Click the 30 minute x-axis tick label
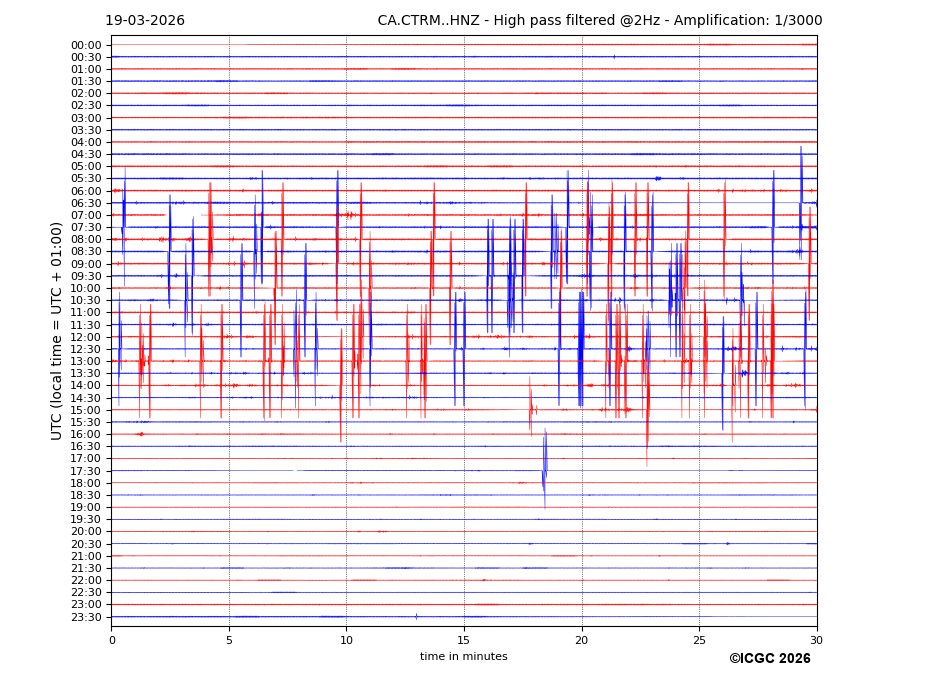Image resolution: width=927 pixels, height=696 pixels. tap(816, 640)
